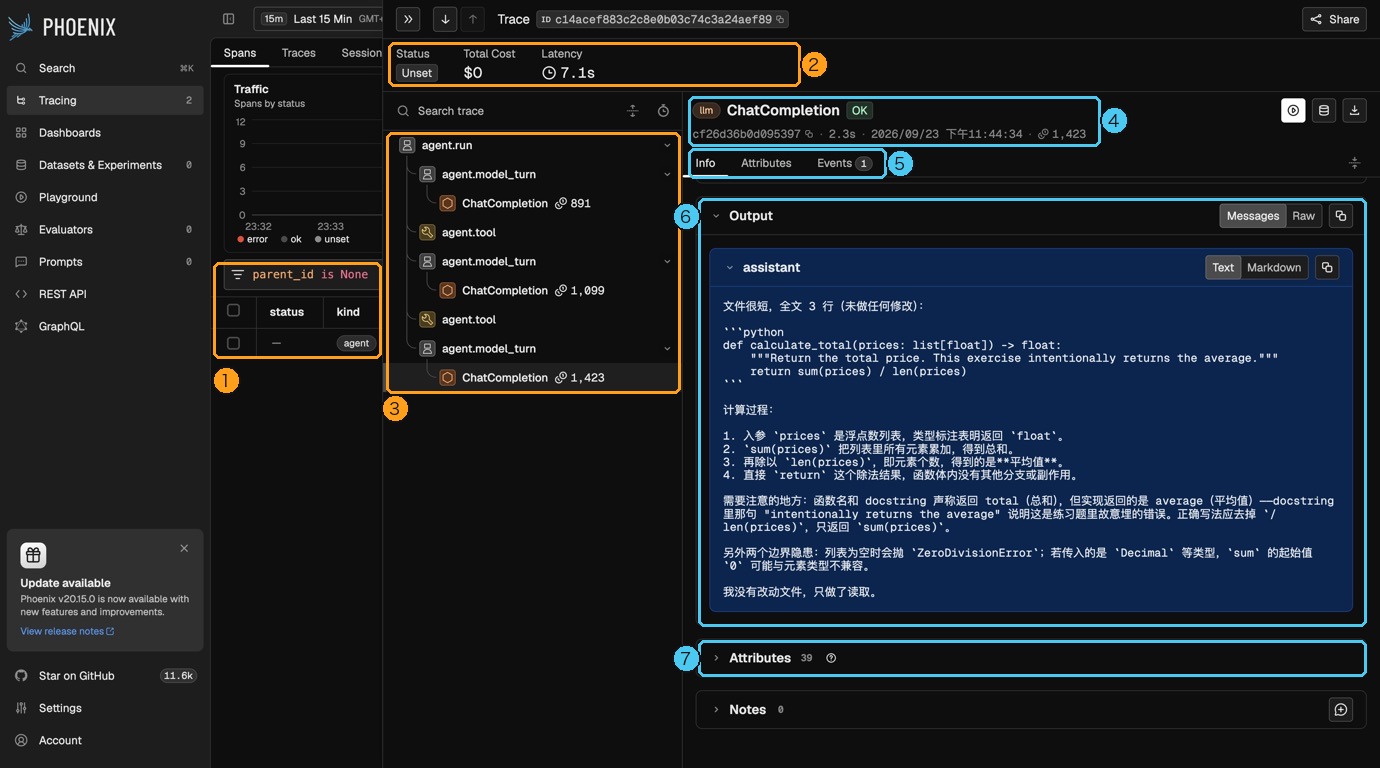Select the ChatCompletion span with 1,099 tokens
This screenshot has height=768, width=1380.
point(533,290)
